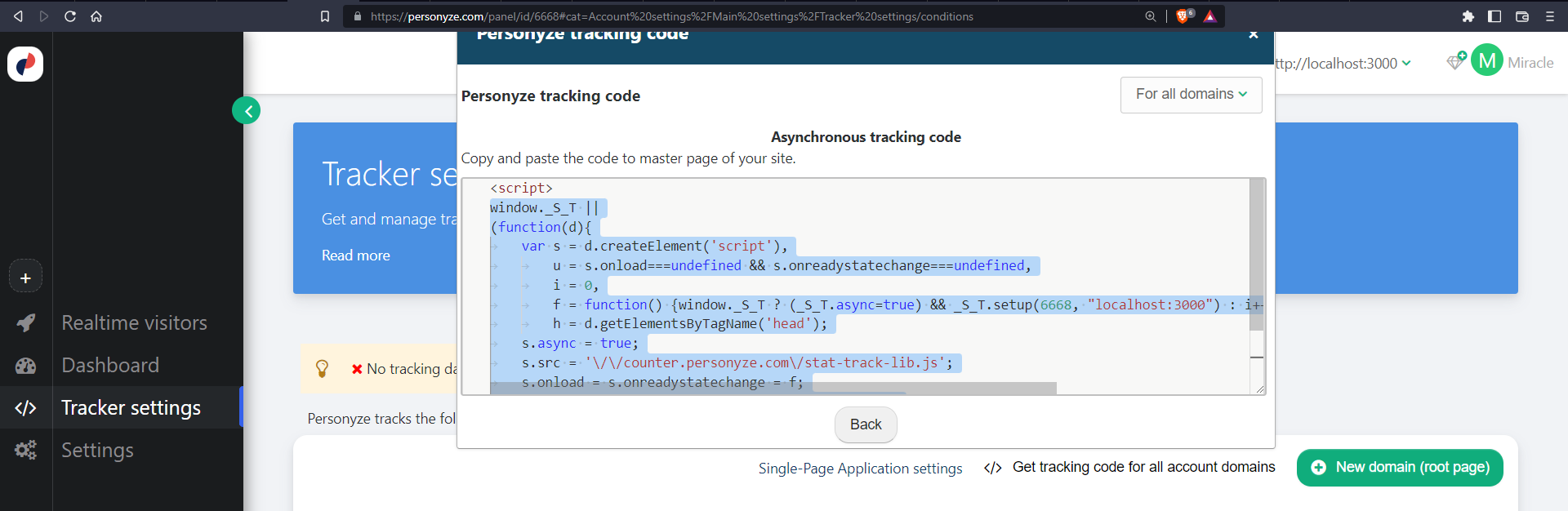Open the Brave Shields panel

[1184, 16]
